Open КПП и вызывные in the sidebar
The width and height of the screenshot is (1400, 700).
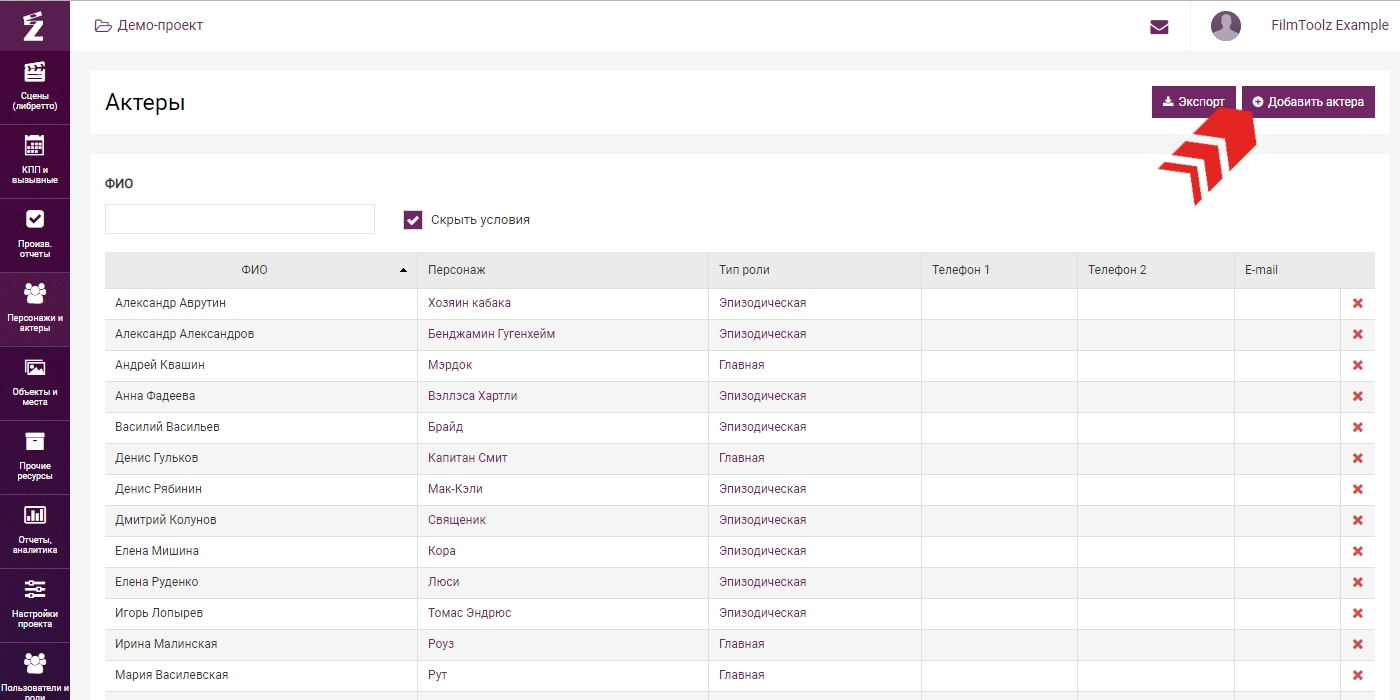click(x=35, y=161)
